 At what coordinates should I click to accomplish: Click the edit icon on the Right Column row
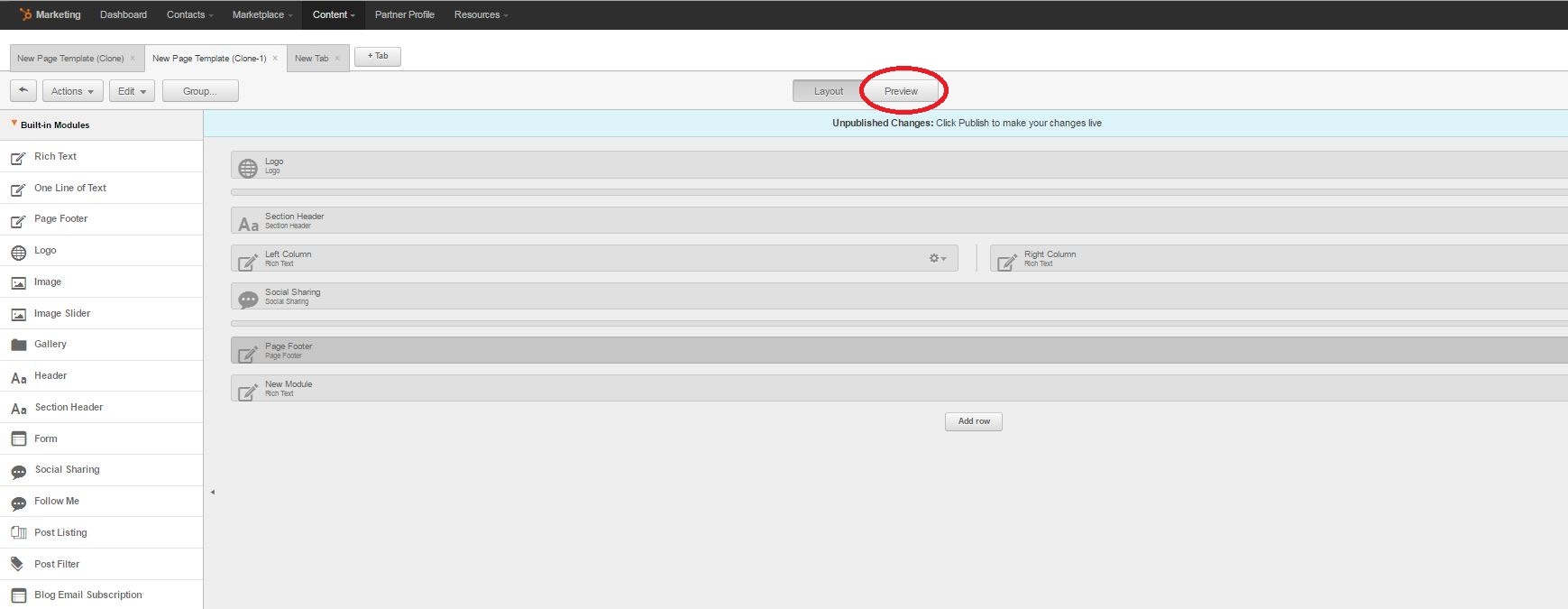tap(1007, 261)
